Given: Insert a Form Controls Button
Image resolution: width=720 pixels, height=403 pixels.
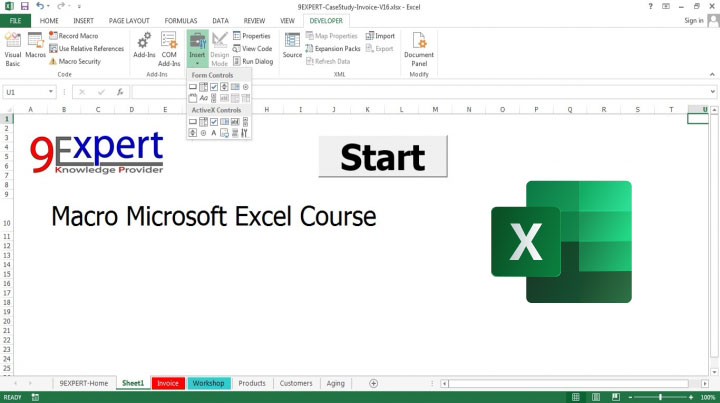Looking at the screenshot, I should tap(193, 87).
